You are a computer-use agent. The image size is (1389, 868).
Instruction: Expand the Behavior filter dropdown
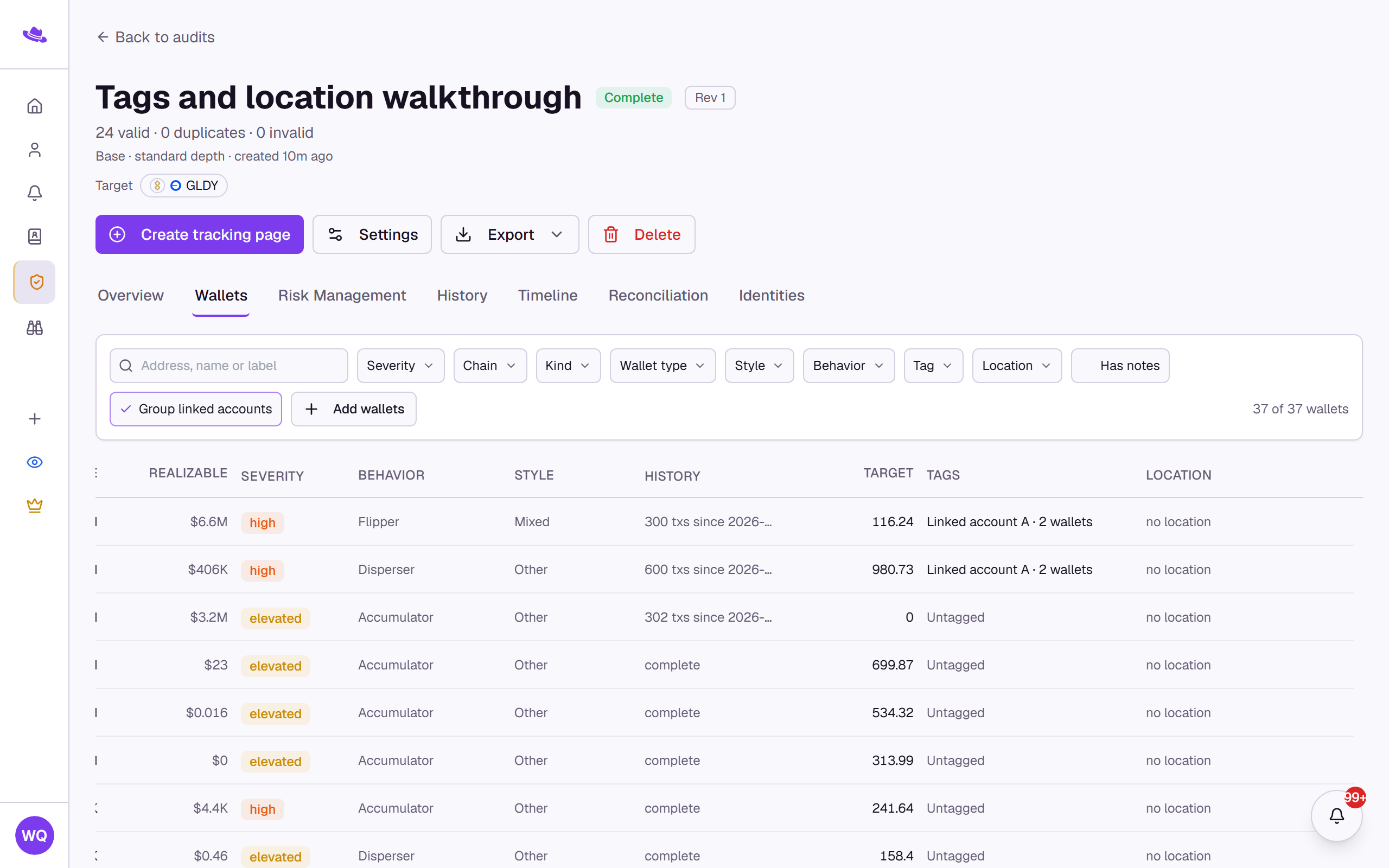tap(849, 366)
